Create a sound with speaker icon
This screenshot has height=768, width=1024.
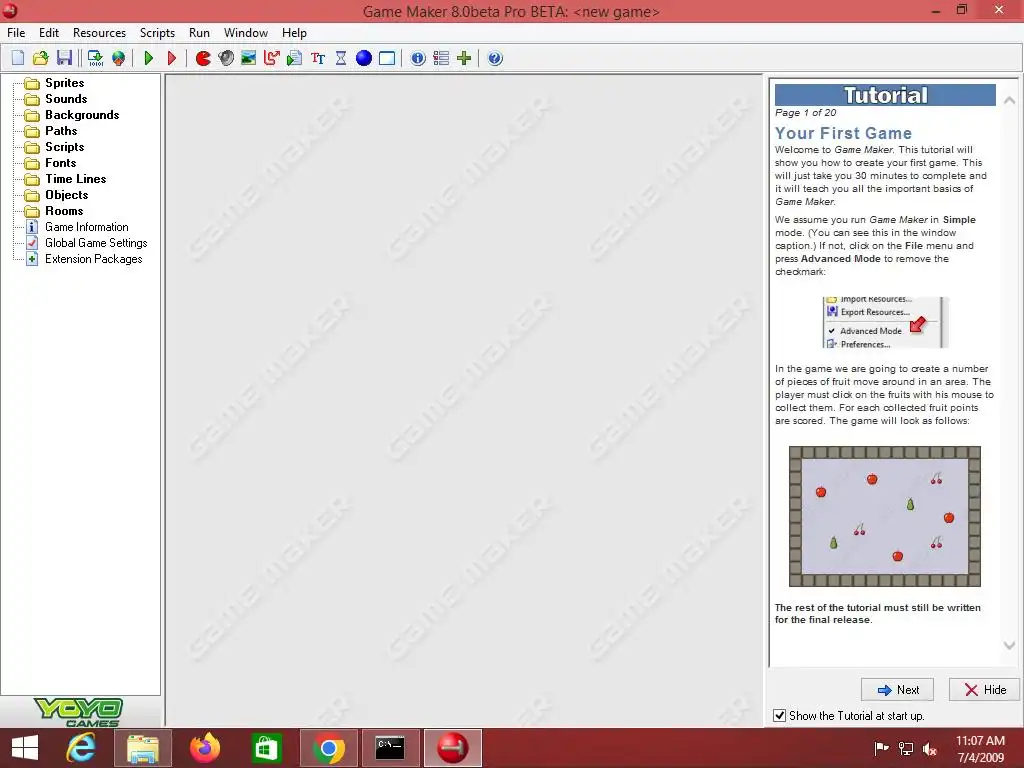[x=226, y=58]
